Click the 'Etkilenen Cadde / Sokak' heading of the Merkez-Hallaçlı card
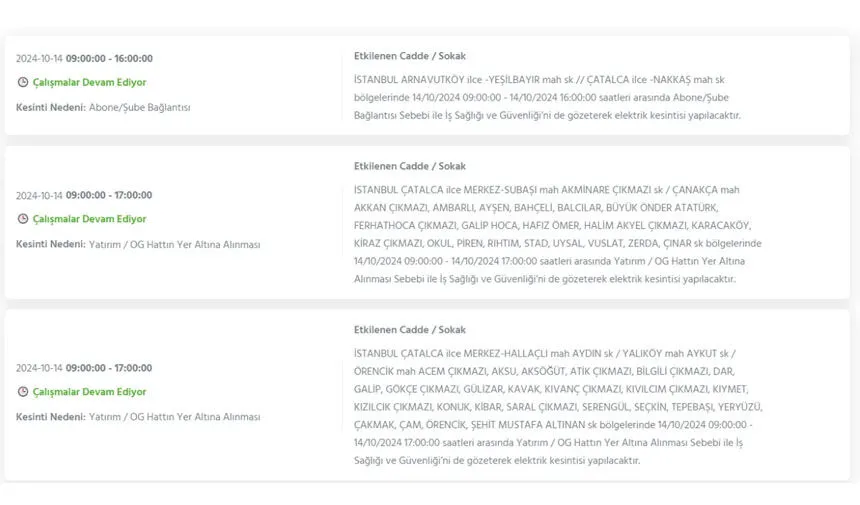This screenshot has height=505, width=860. [x=409, y=330]
